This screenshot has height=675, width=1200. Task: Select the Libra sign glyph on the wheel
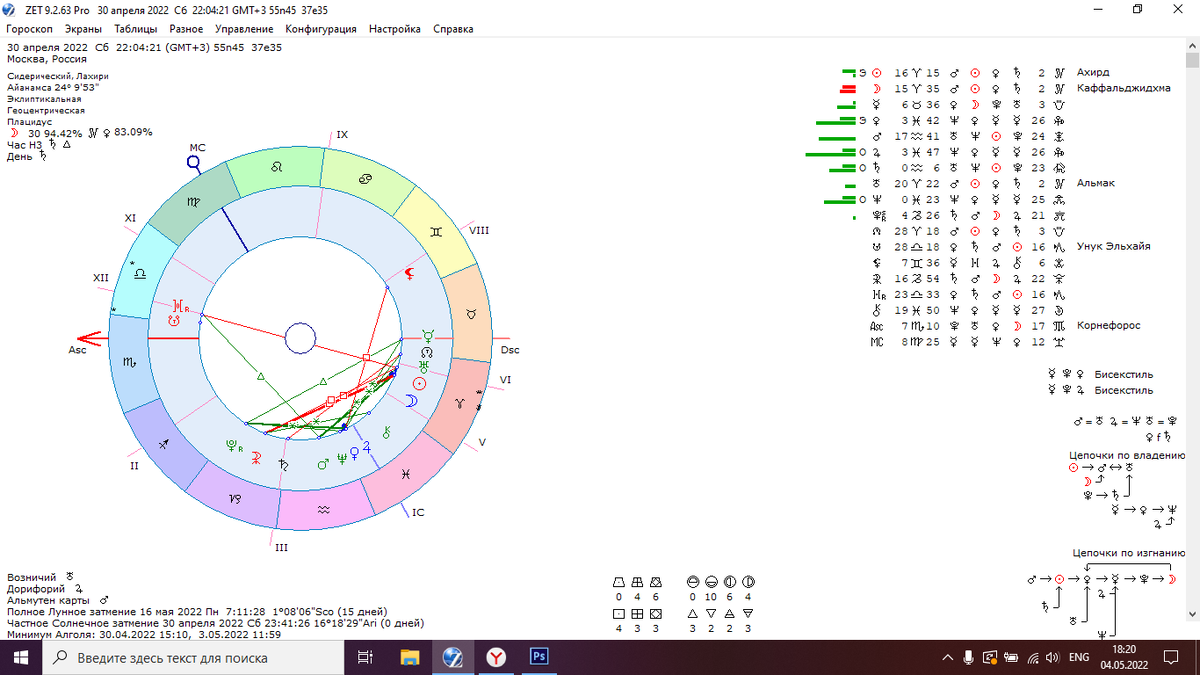click(141, 272)
